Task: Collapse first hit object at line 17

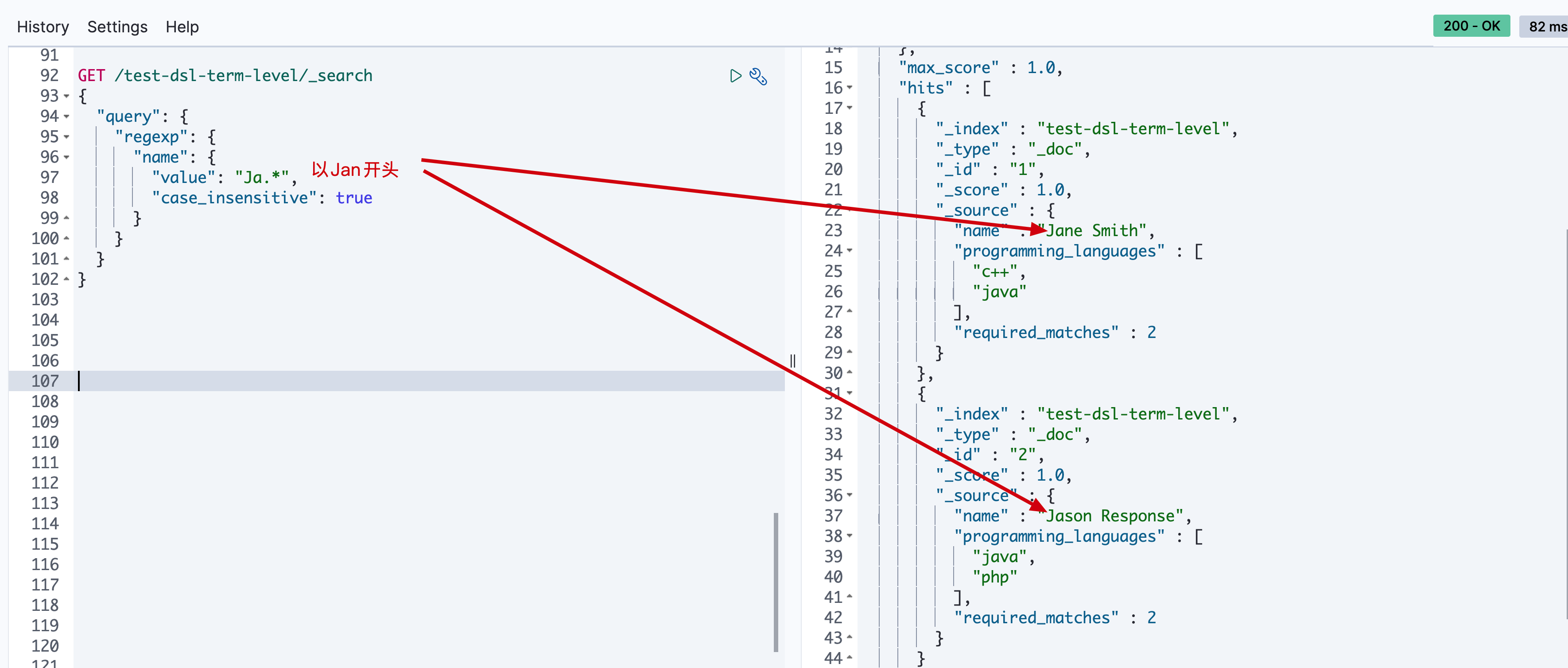Action: click(x=850, y=108)
